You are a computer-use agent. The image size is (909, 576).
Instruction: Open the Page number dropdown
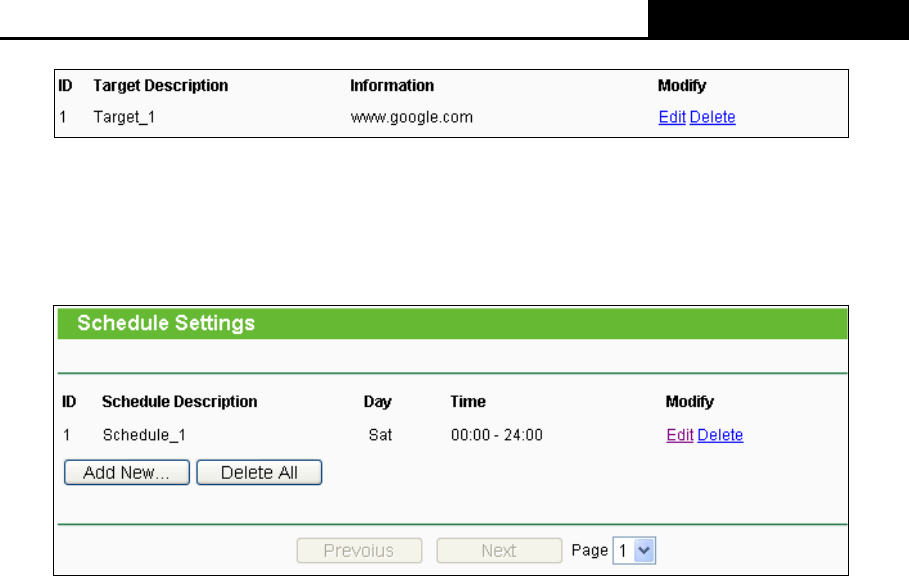pos(634,551)
